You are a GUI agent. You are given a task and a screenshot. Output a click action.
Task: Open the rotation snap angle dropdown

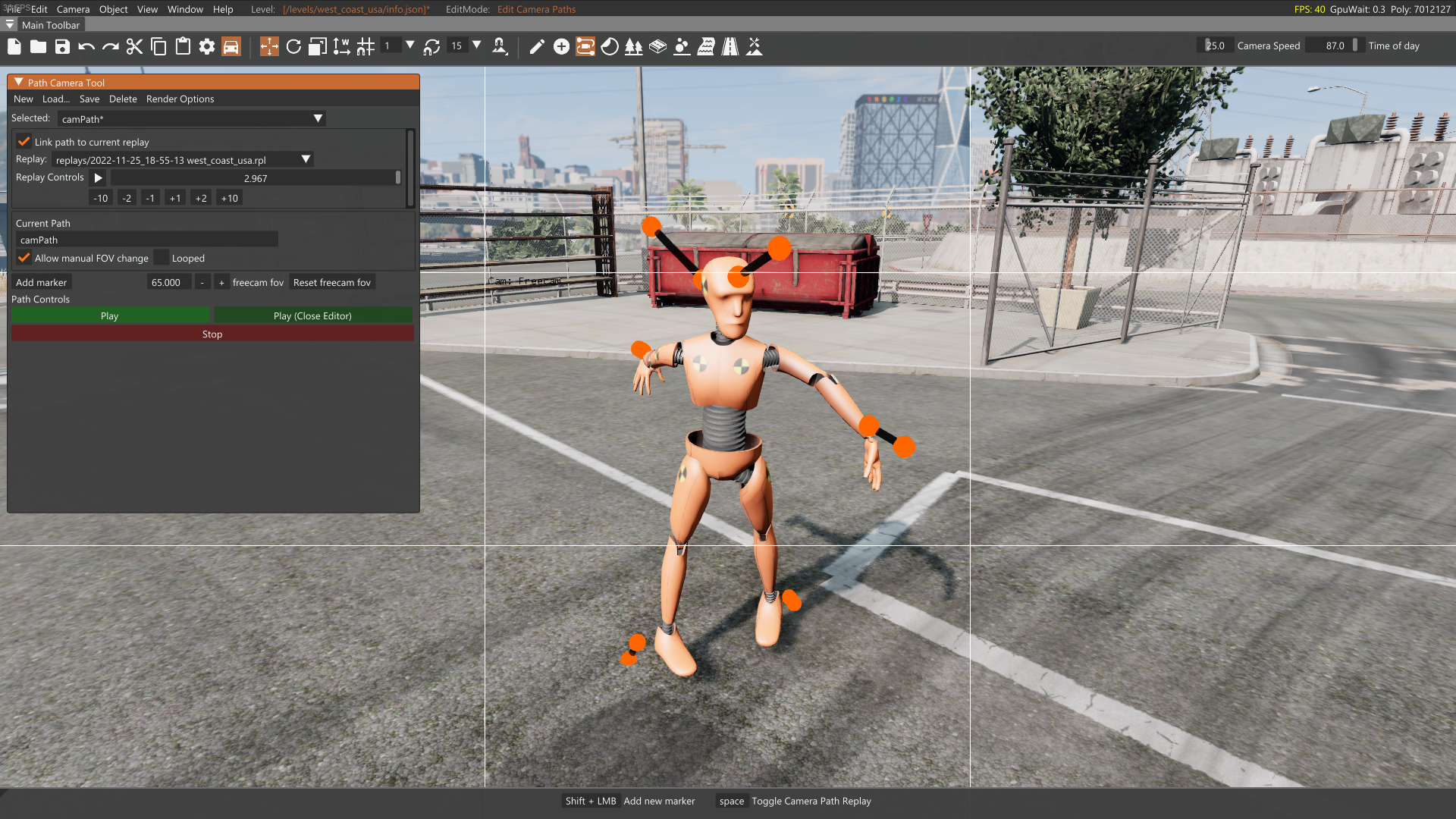477,45
